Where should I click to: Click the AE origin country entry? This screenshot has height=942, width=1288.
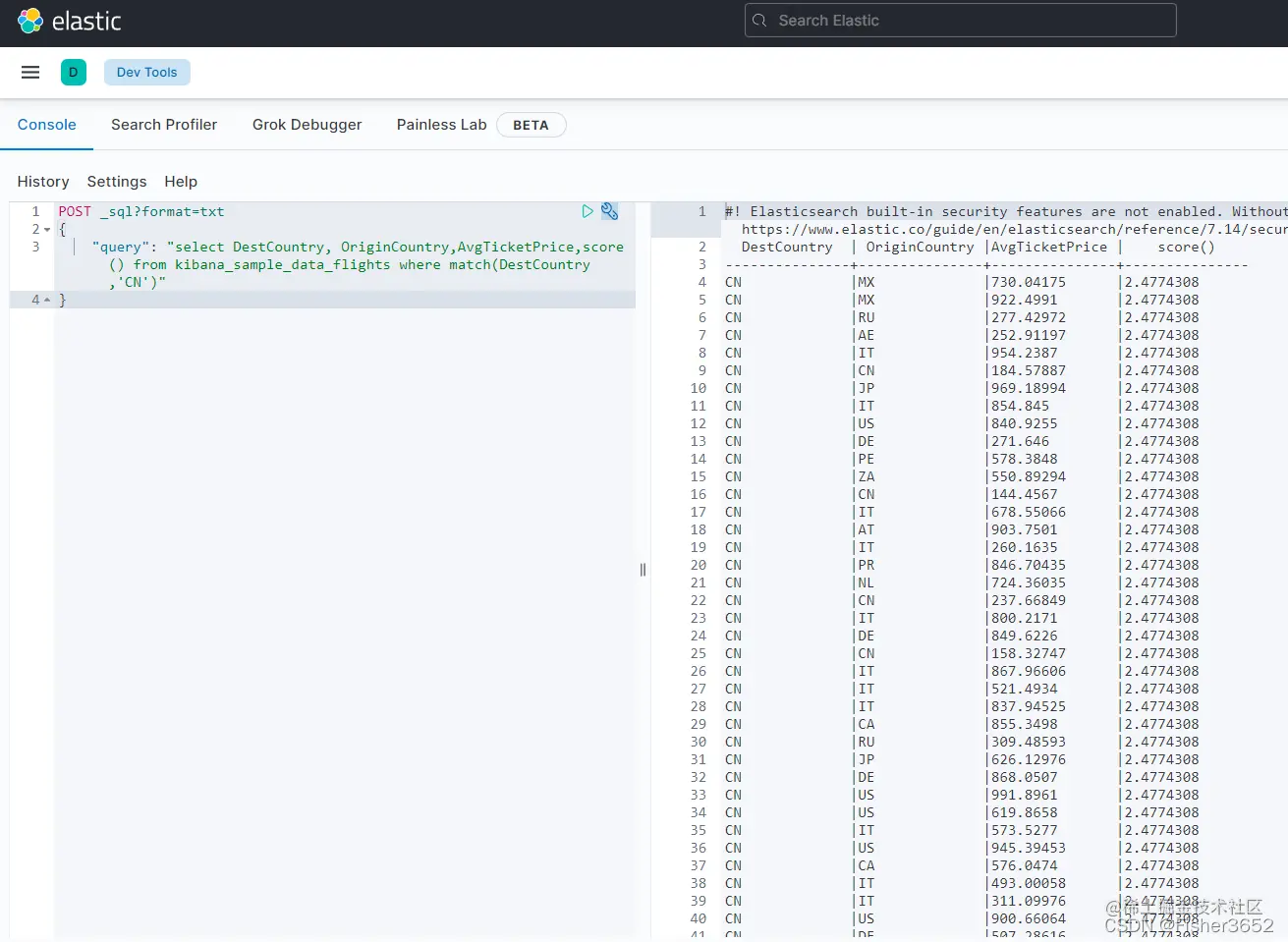[x=867, y=335]
